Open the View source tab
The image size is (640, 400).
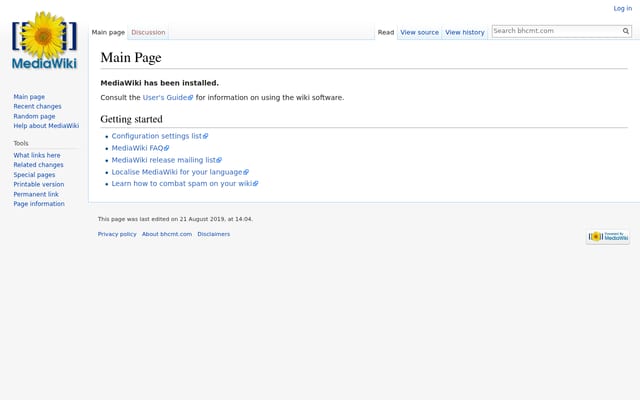(420, 32)
